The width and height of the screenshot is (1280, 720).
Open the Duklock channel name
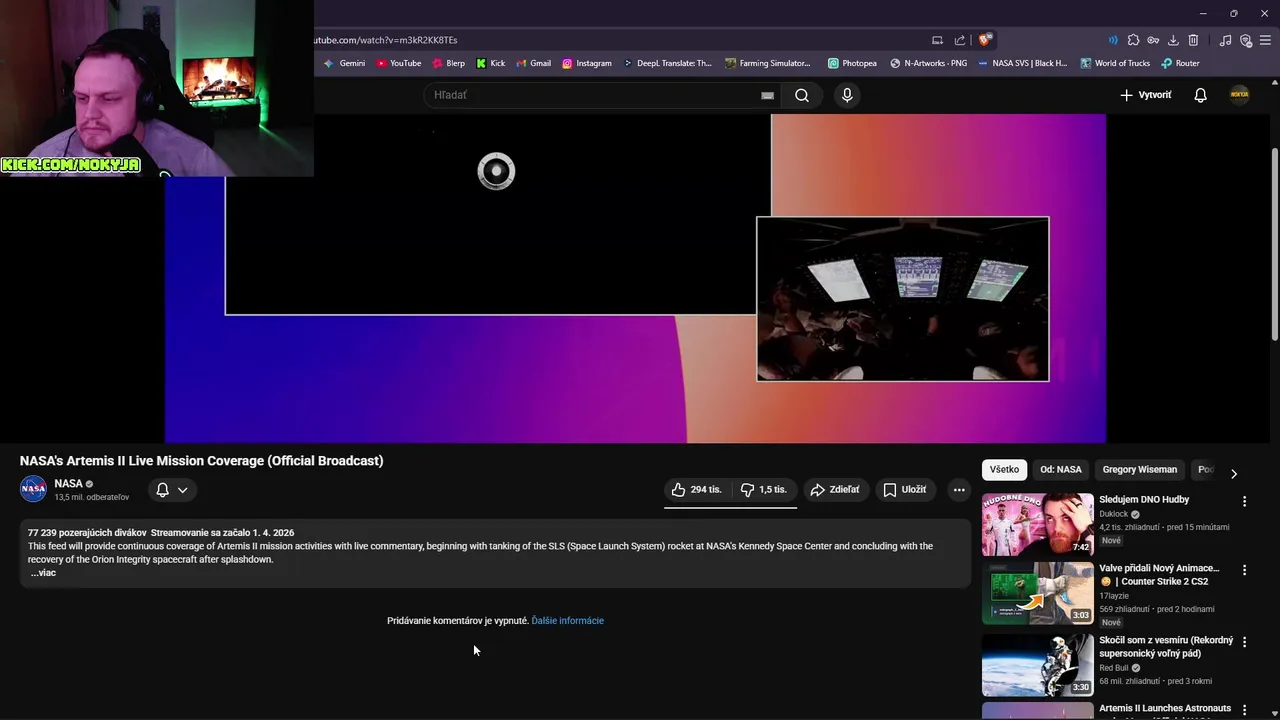[1113, 514]
